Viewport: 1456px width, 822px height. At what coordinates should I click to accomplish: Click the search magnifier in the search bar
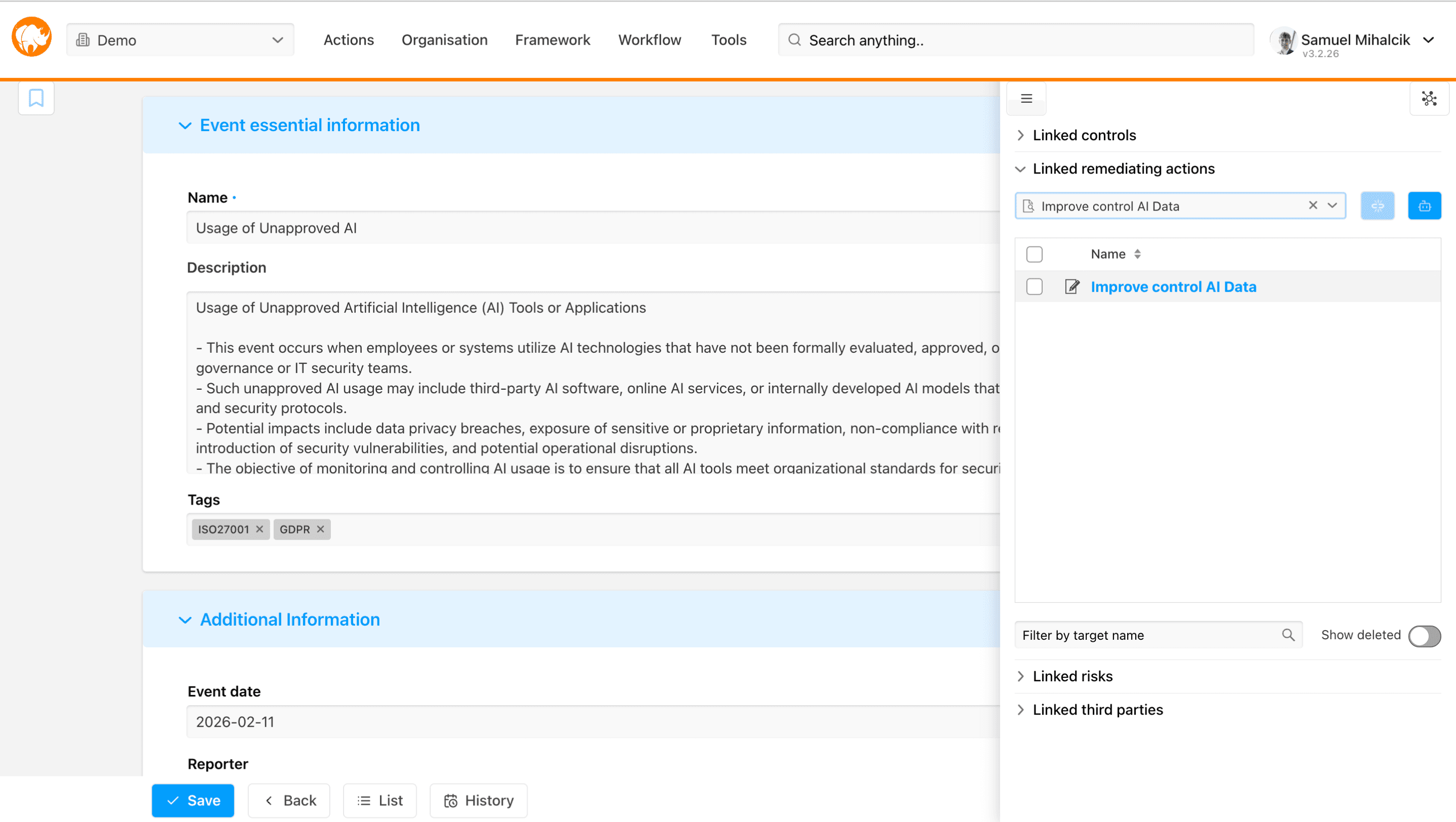point(794,39)
